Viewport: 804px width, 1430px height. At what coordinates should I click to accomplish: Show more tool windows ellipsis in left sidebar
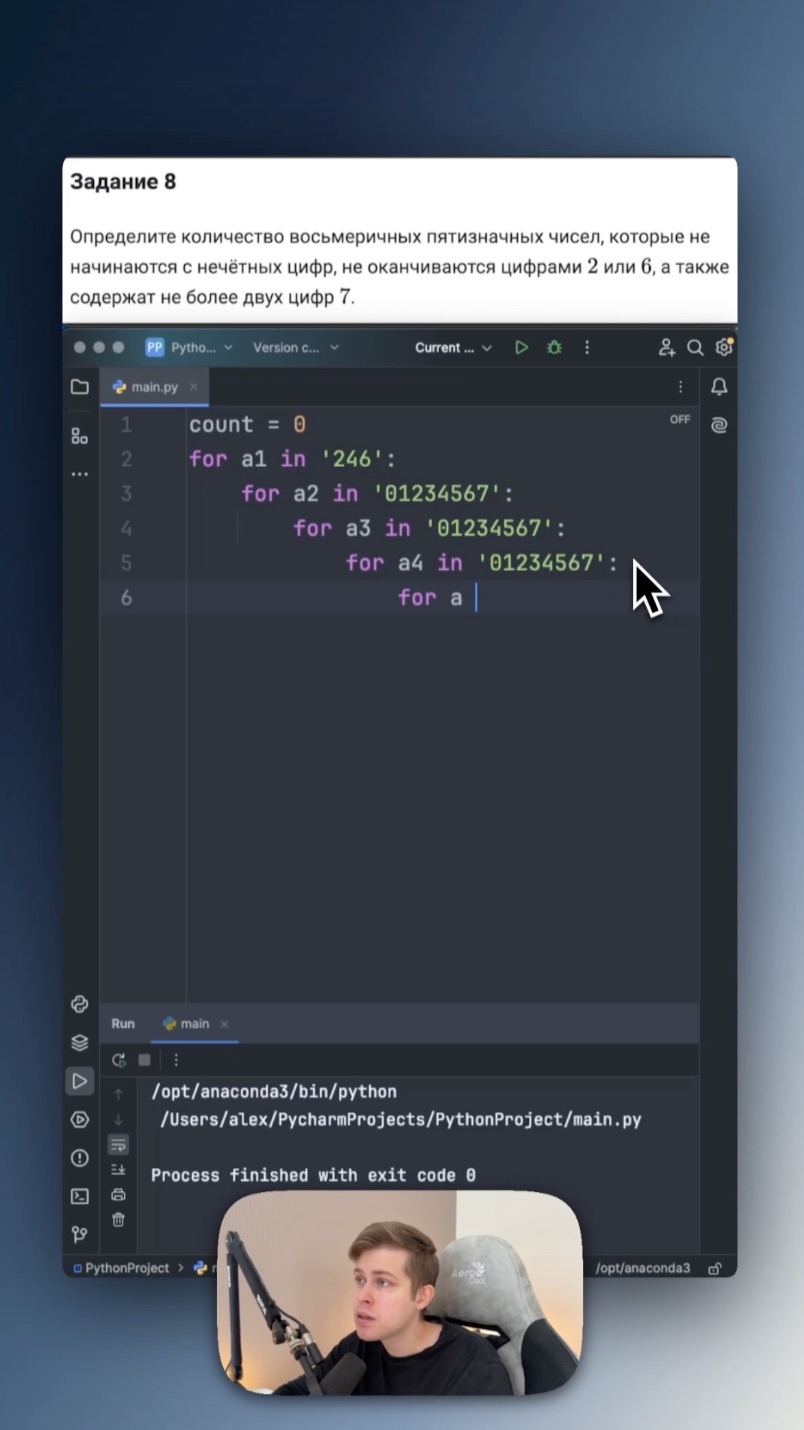pos(80,474)
